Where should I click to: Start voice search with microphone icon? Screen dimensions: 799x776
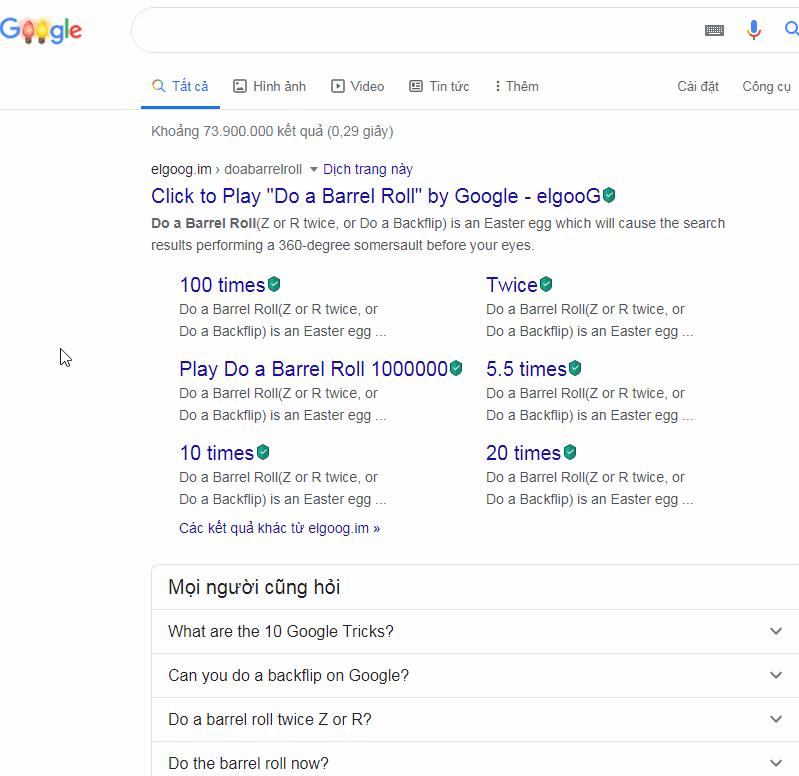click(754, 30)
